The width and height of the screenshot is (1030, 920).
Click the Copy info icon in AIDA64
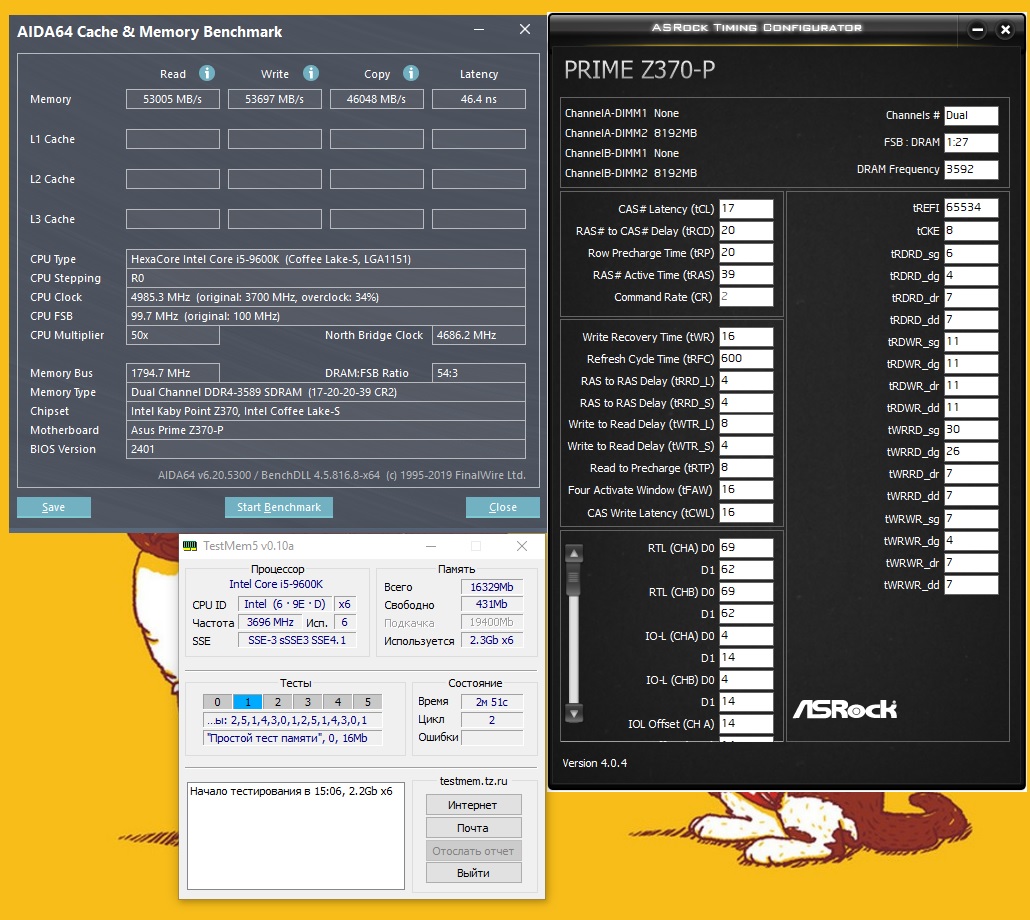(411, 73)
